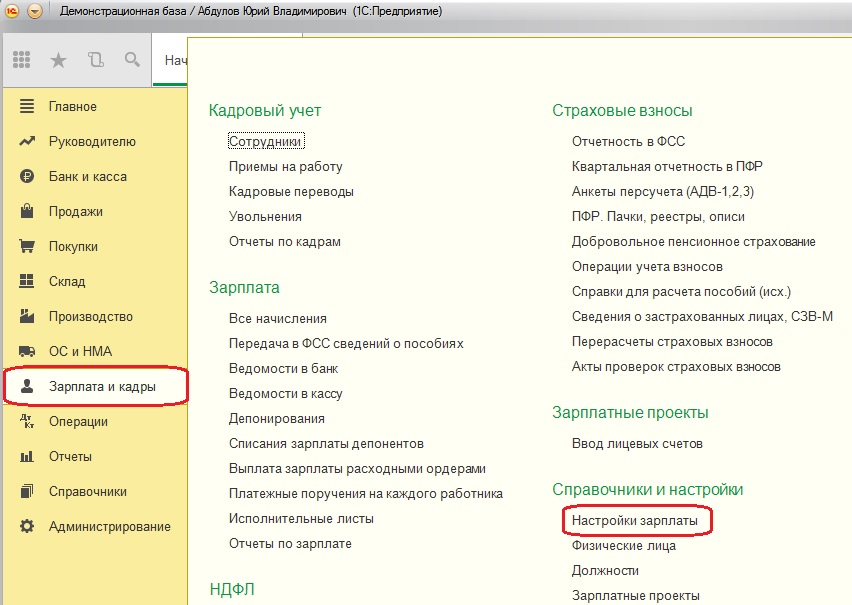Open ПФР. Пачки, реестры, описи
Viewport: 852px width, 605px height.
coord(658,216)
